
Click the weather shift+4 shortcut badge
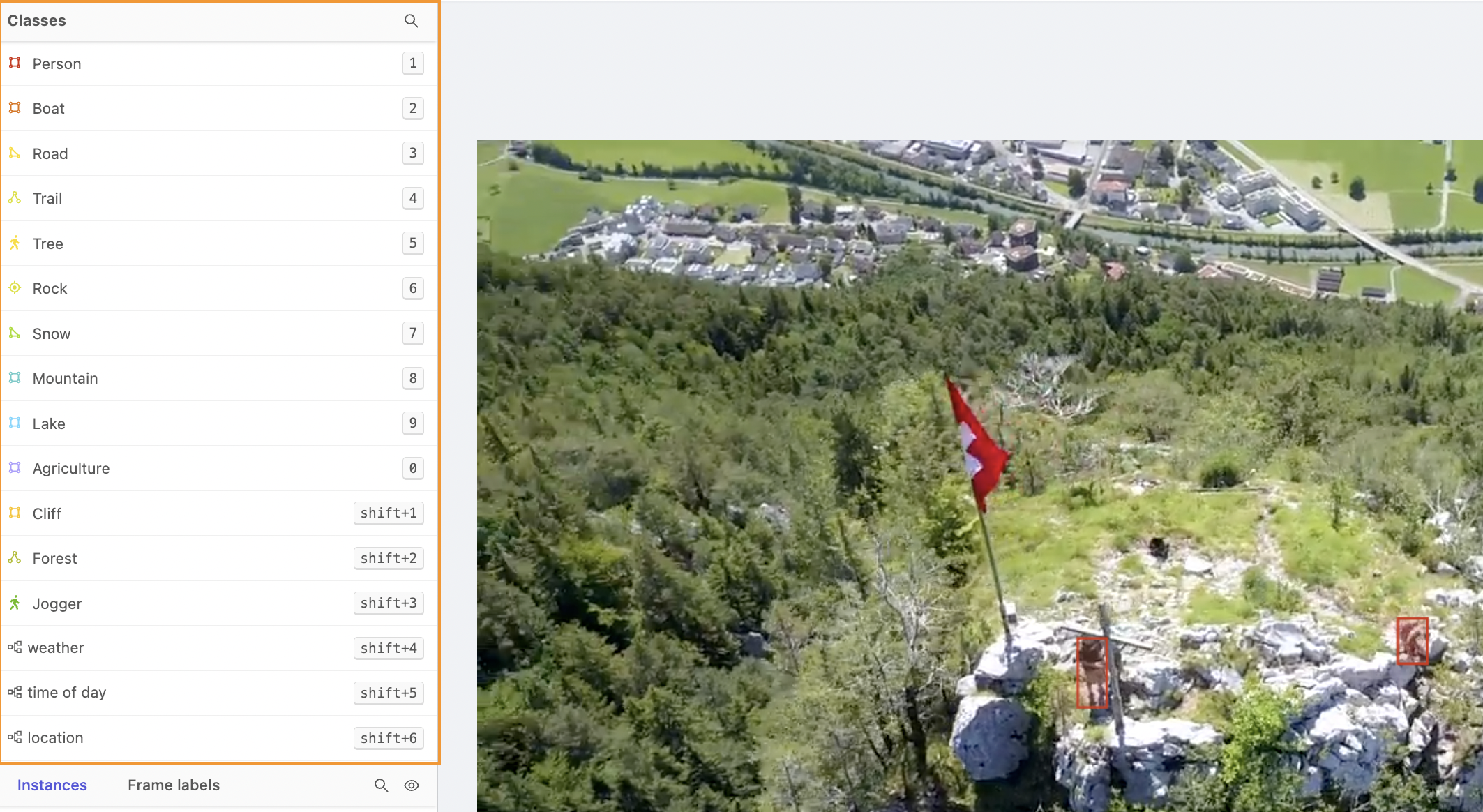point(389,648)
